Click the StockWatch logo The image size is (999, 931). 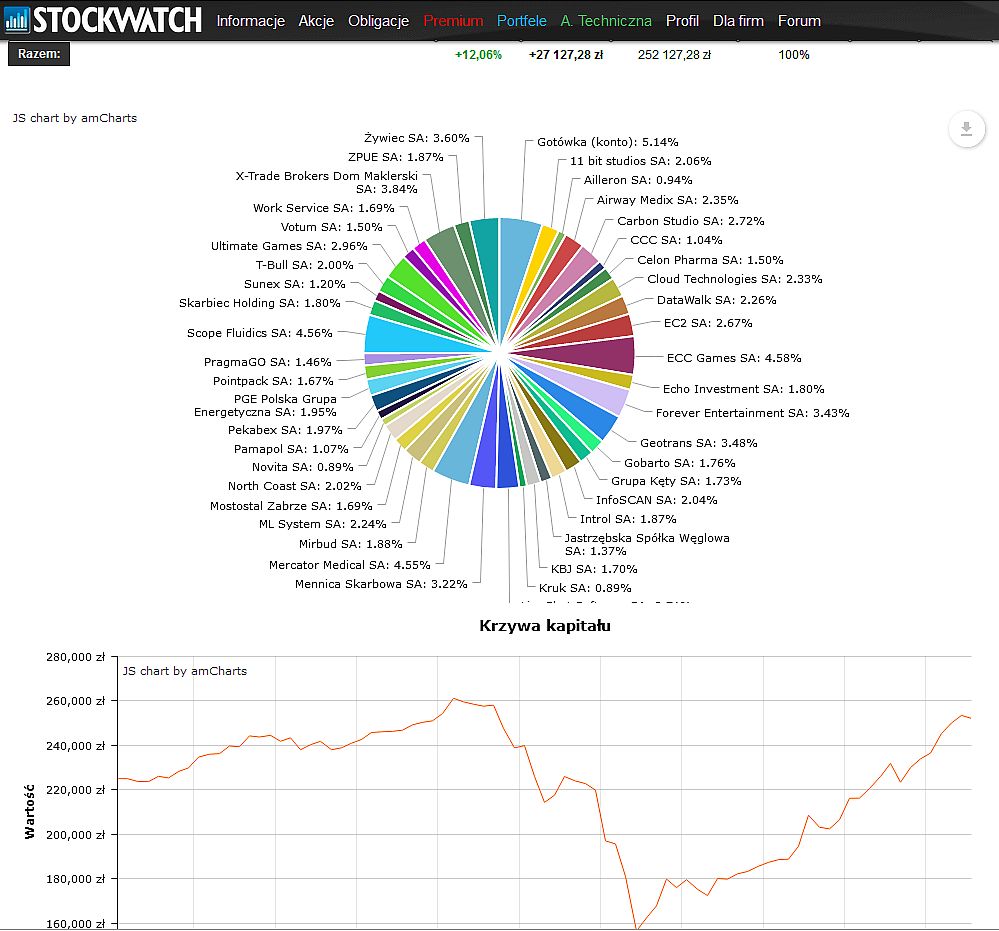point(103,20)
